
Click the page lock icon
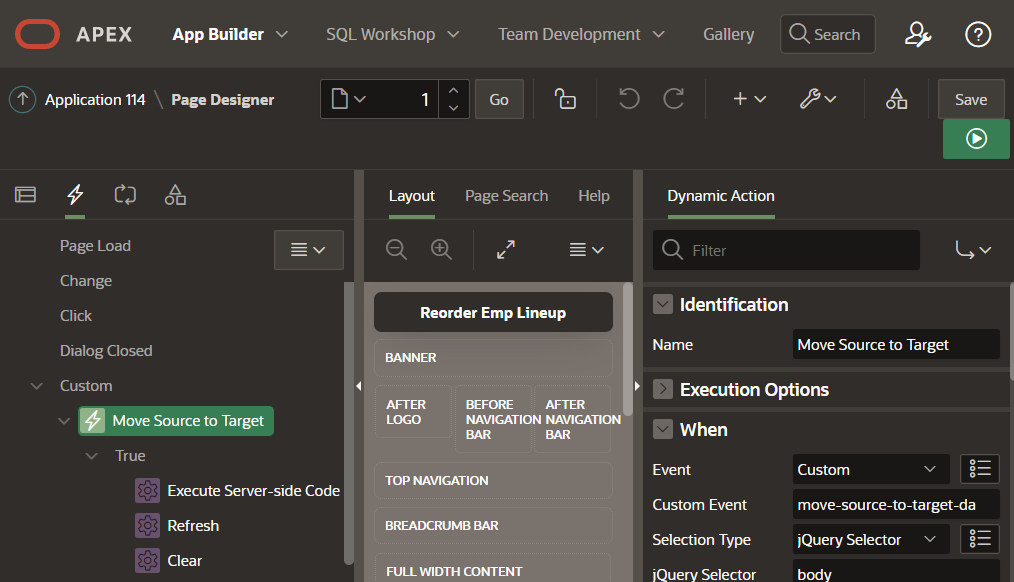(566, 99)
